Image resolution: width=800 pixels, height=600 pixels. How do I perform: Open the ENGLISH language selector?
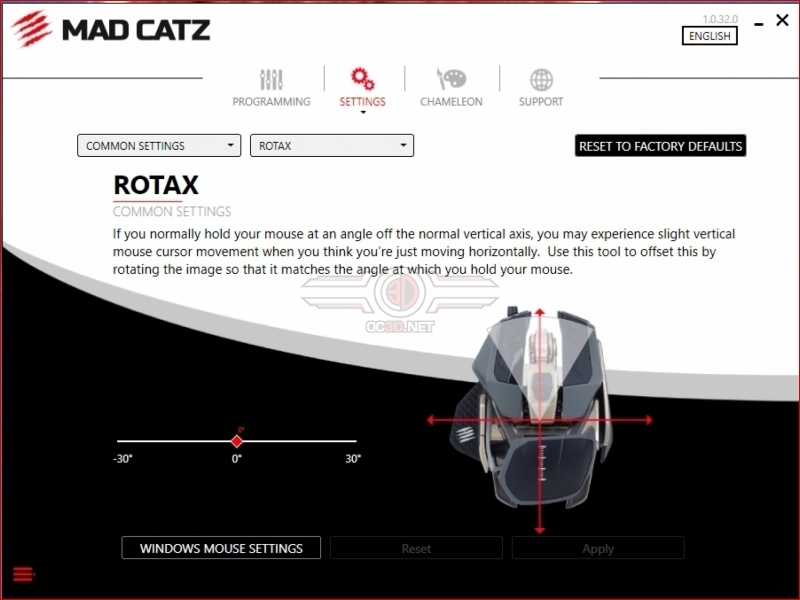pos(709,36)
